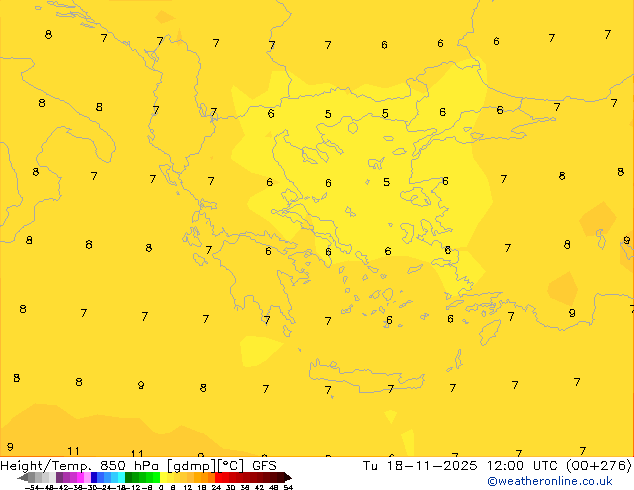Click the '[°C]' unit label
This screenshot has width=634, height=490.
coord(231,466)
